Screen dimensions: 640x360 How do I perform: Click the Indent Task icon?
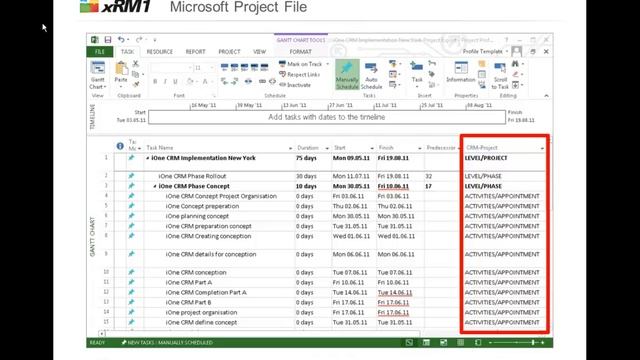pos(235,82)
